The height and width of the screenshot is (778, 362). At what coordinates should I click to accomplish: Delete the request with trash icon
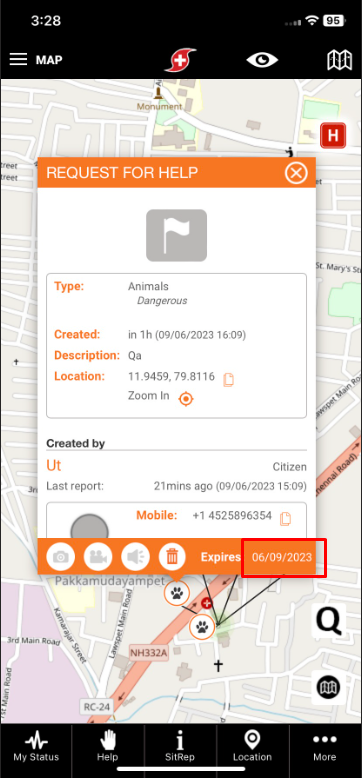click(172, 557)
